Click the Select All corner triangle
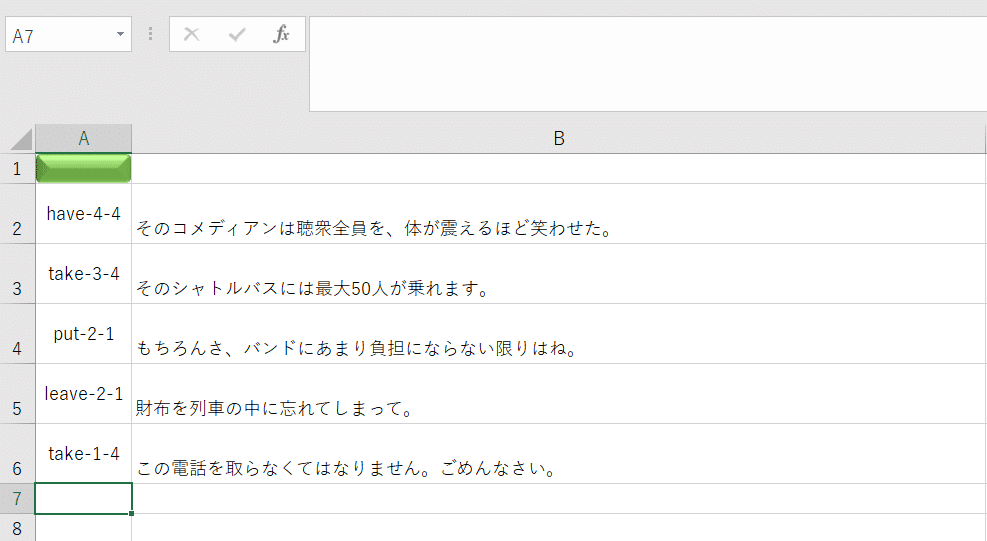 point(21,139)
